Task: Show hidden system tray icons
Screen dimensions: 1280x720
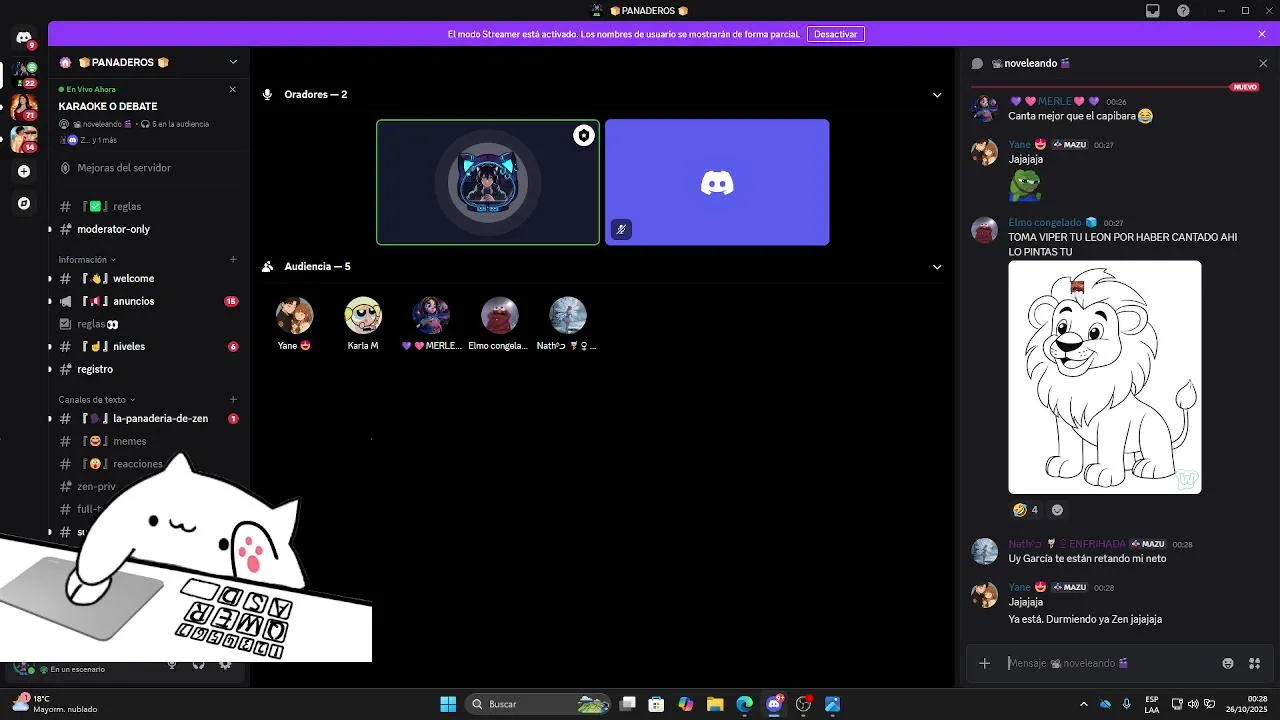Action: tap(1083, 704)
